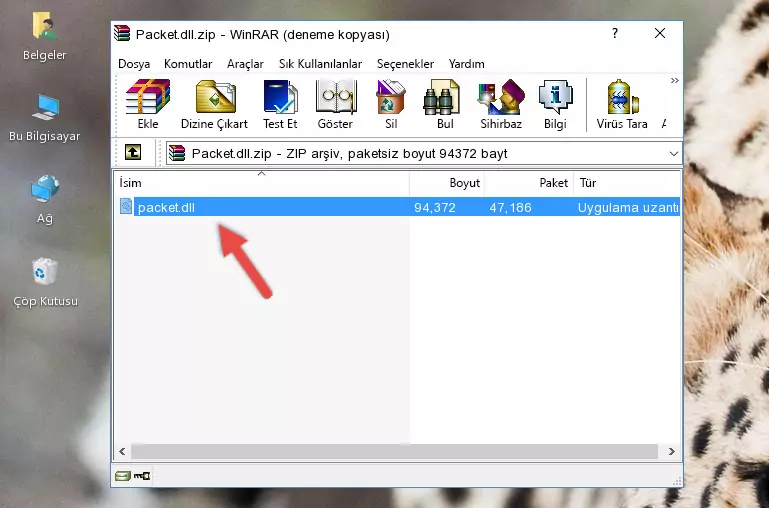Click the horizontal scrollbar left arrow
This screenshot has width=769, height=508.
(122, 451)
